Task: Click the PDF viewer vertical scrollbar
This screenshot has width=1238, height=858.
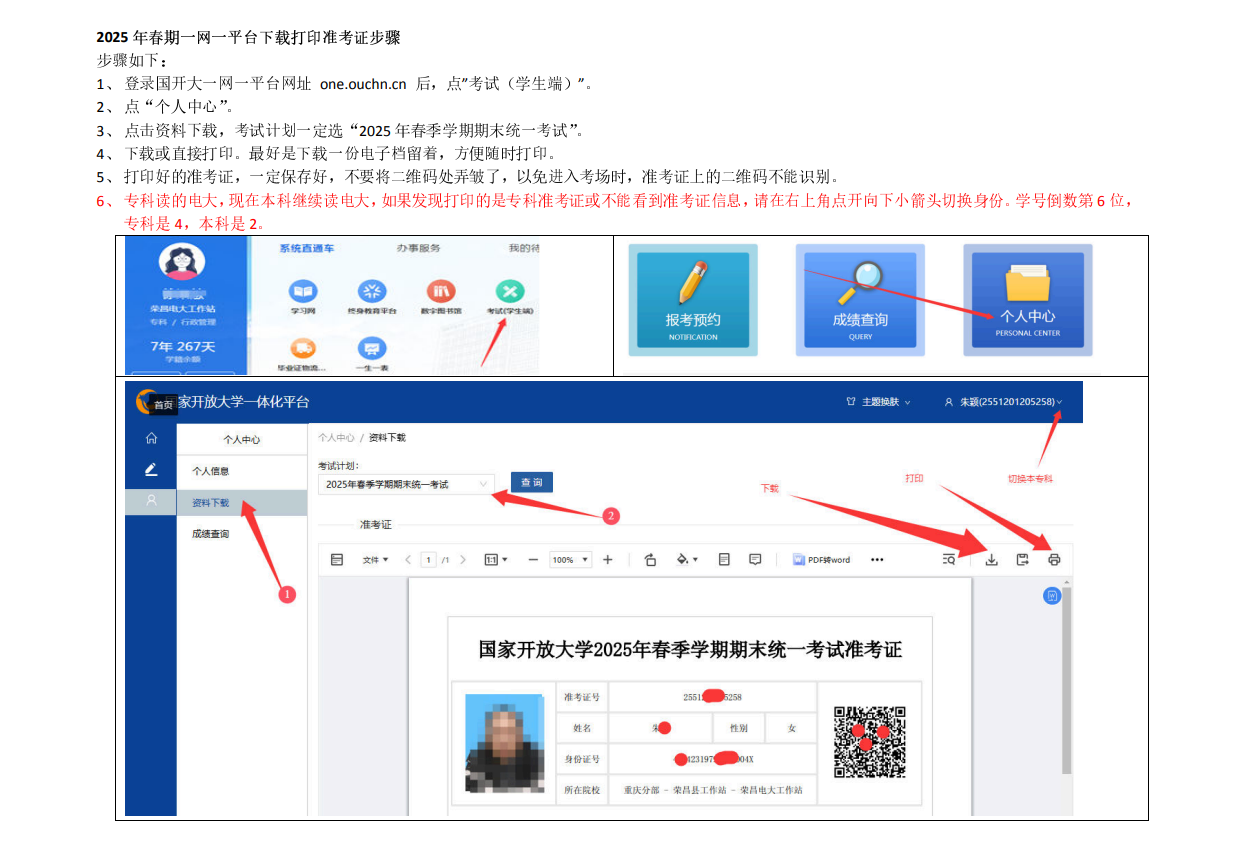Action: point(1067,680)
